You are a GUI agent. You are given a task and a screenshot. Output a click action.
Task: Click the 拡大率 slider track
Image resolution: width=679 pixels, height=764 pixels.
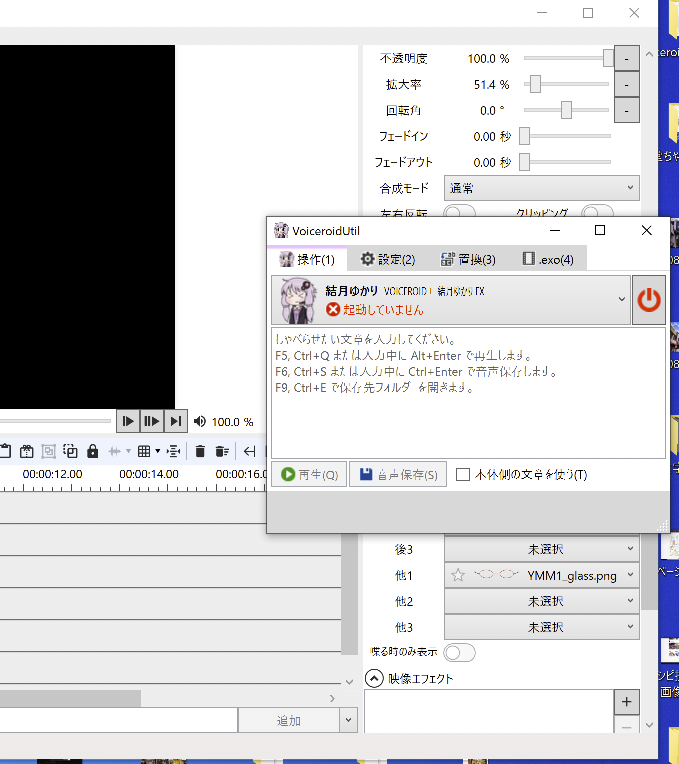pyautogui.click(x=566, y=84)
